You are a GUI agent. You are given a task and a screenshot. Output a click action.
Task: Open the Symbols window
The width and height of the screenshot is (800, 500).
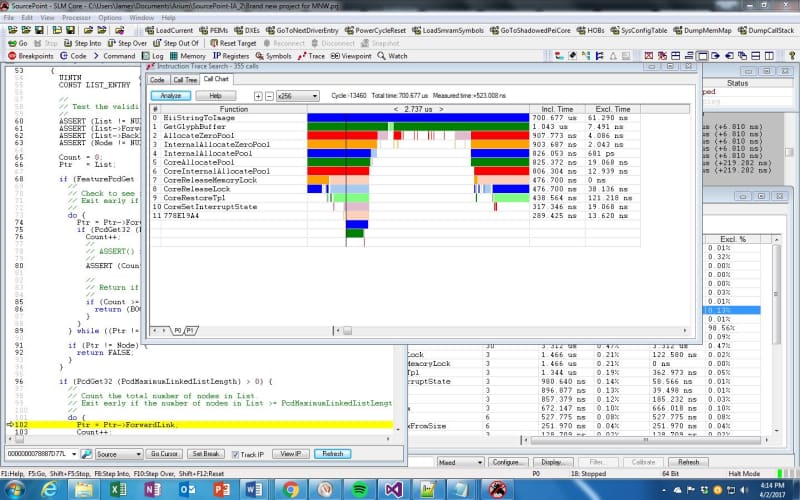pos(273,56)
